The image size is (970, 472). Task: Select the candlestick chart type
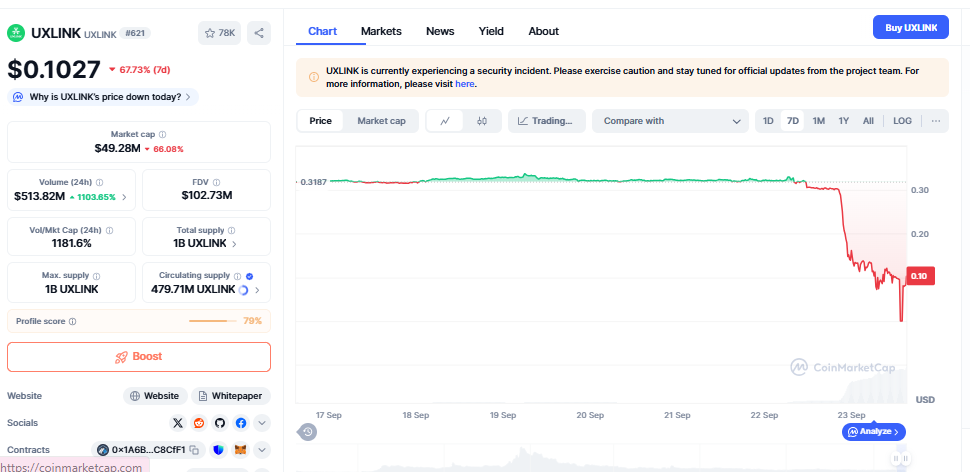pyautogui.click(x=482, y=121)
